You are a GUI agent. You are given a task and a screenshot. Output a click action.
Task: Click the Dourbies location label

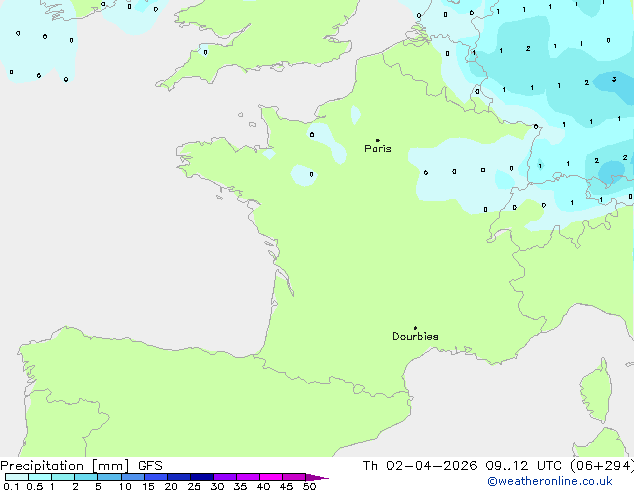[415, 336]
